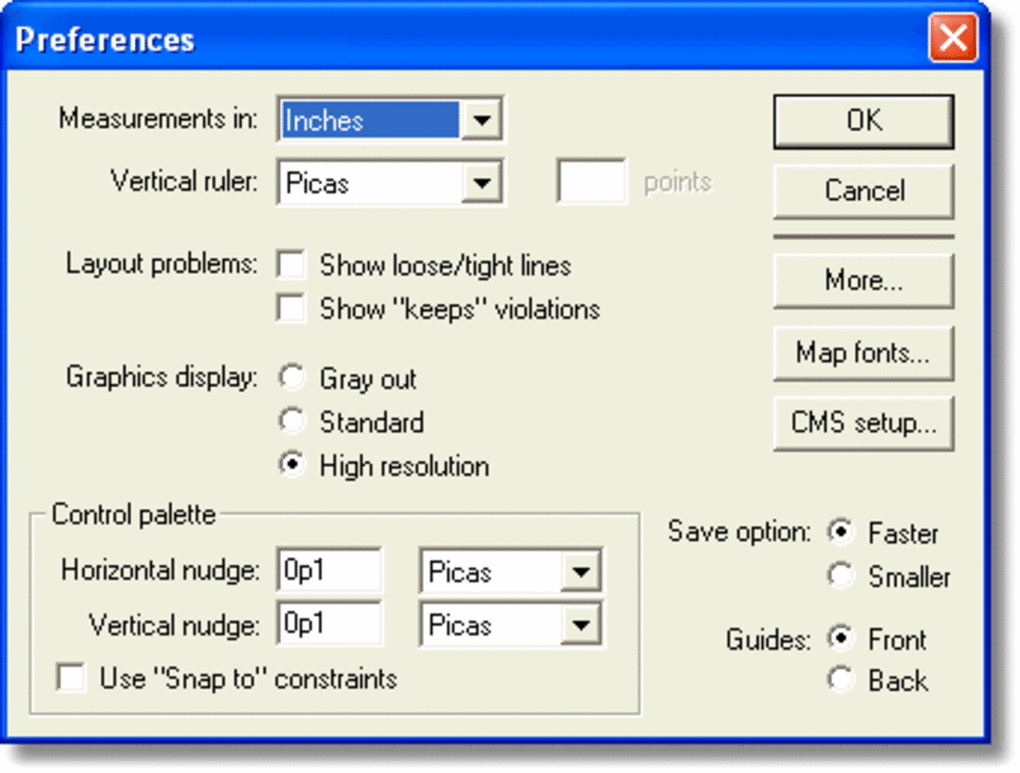
Task: Select High resolution graphics display
Action: click(x=292, y=465)
